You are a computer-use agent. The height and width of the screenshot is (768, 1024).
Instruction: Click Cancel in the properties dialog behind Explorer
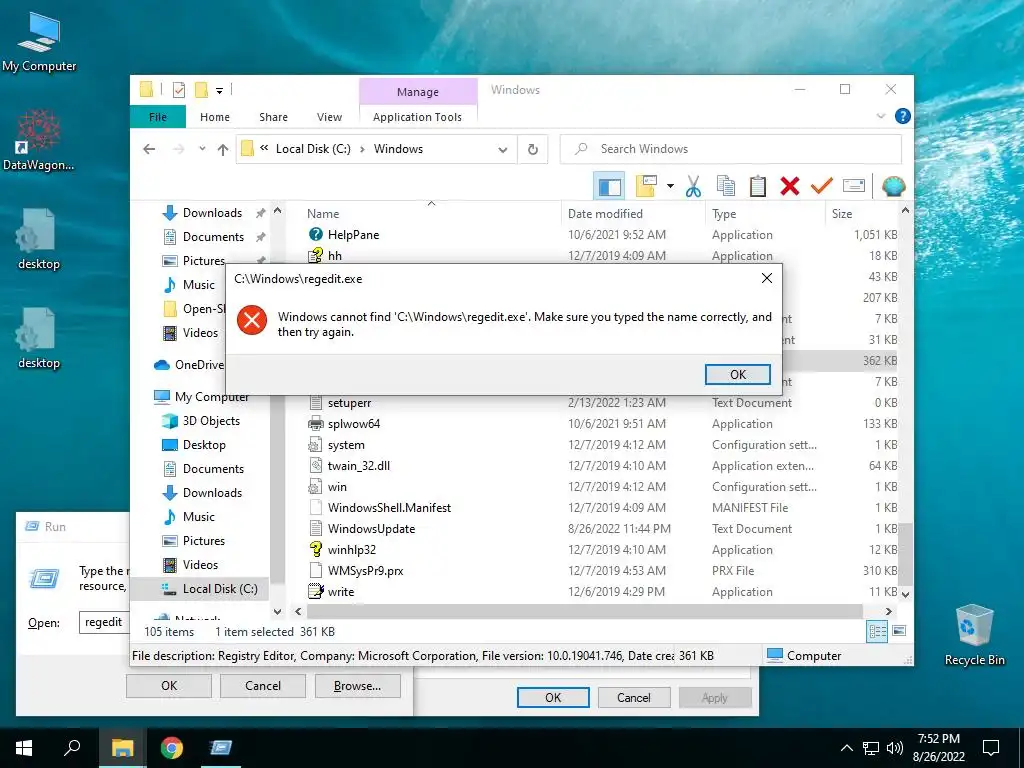click(x=633, y=697)
